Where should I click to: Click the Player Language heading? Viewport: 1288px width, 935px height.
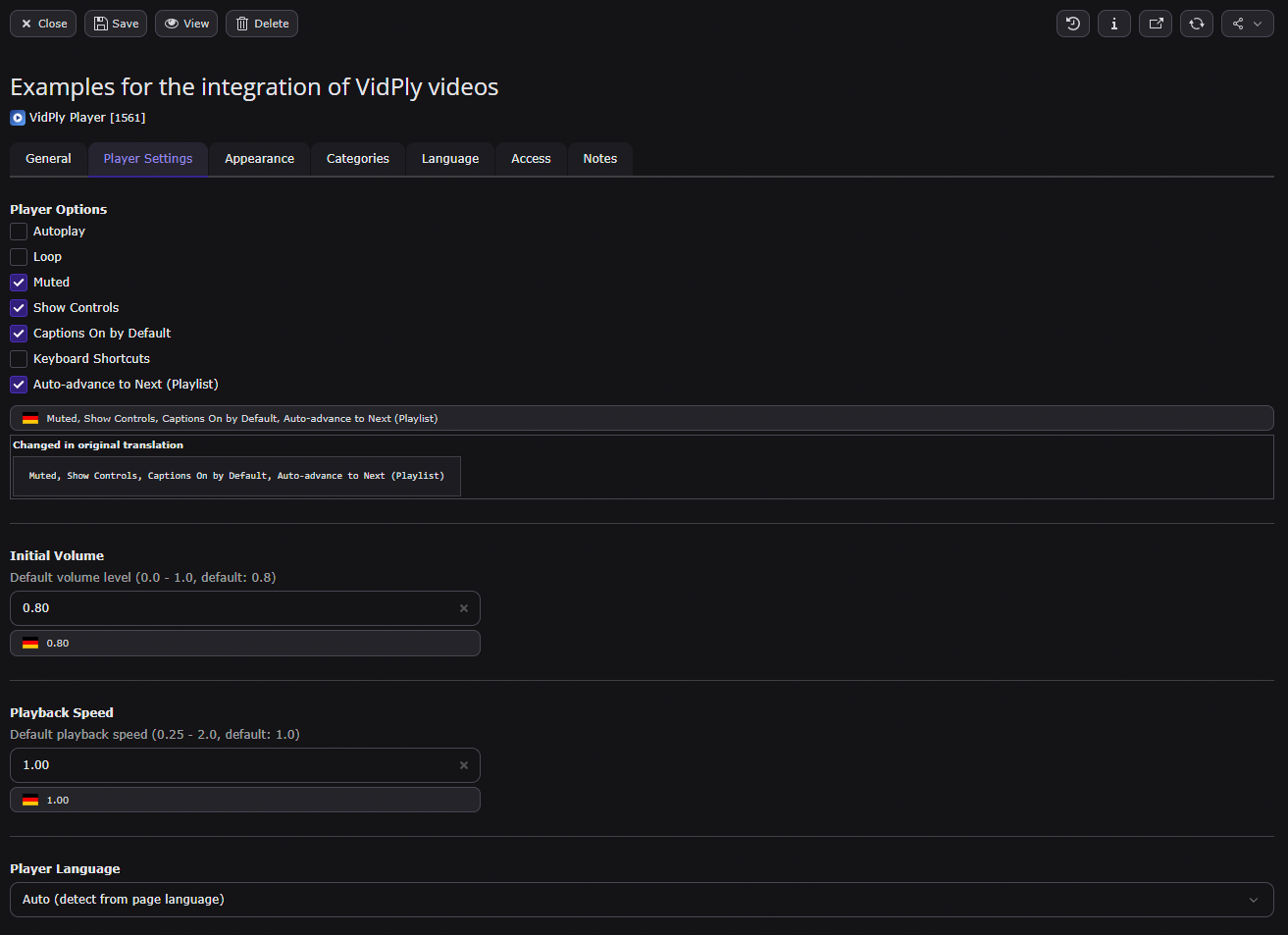pyautogui.click(x=65, y=869)
